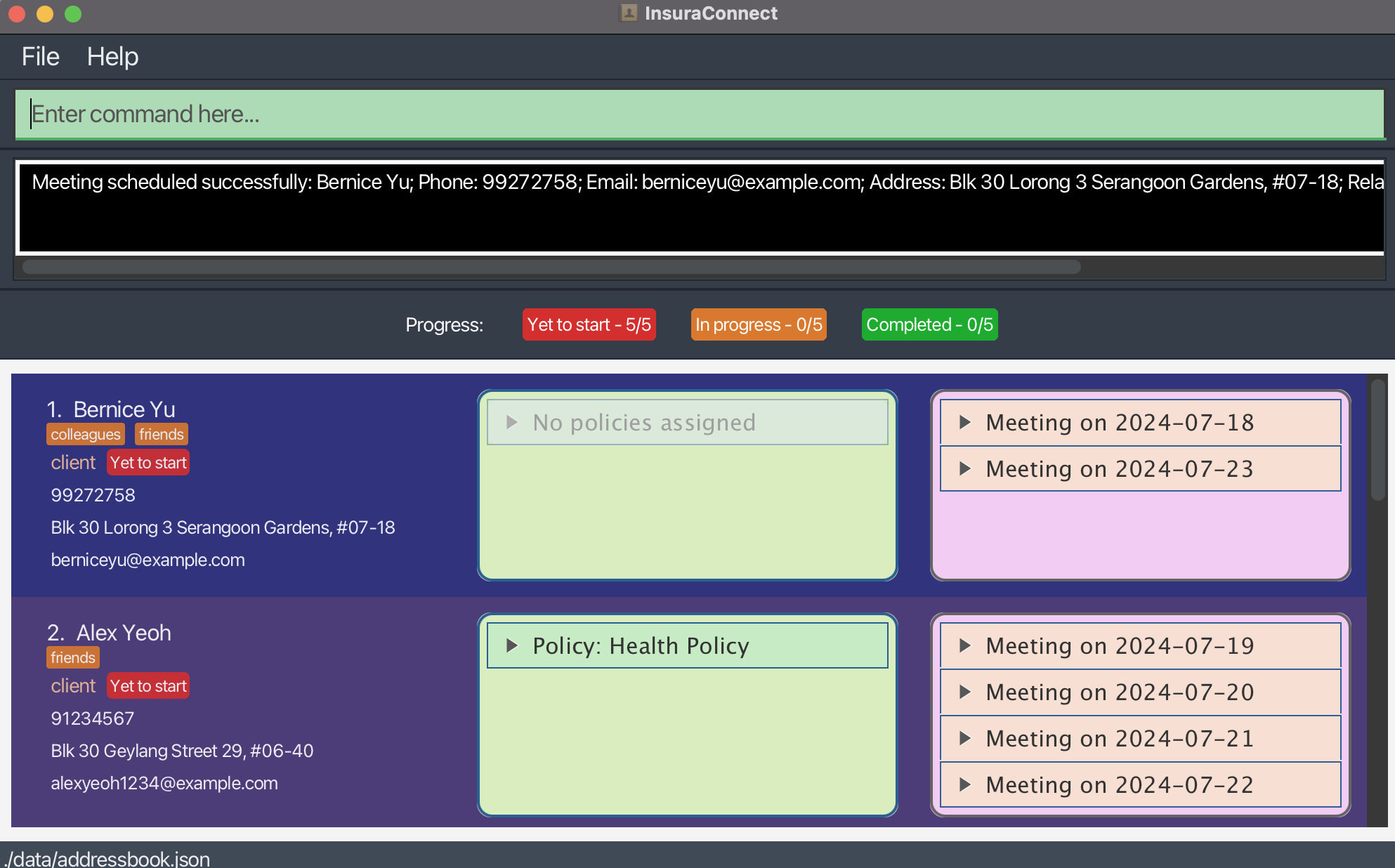1395x868 pixels.
Task: Click the vertical scrollbar of client list
Action: pyautogui.click(x=1377, y=440)
